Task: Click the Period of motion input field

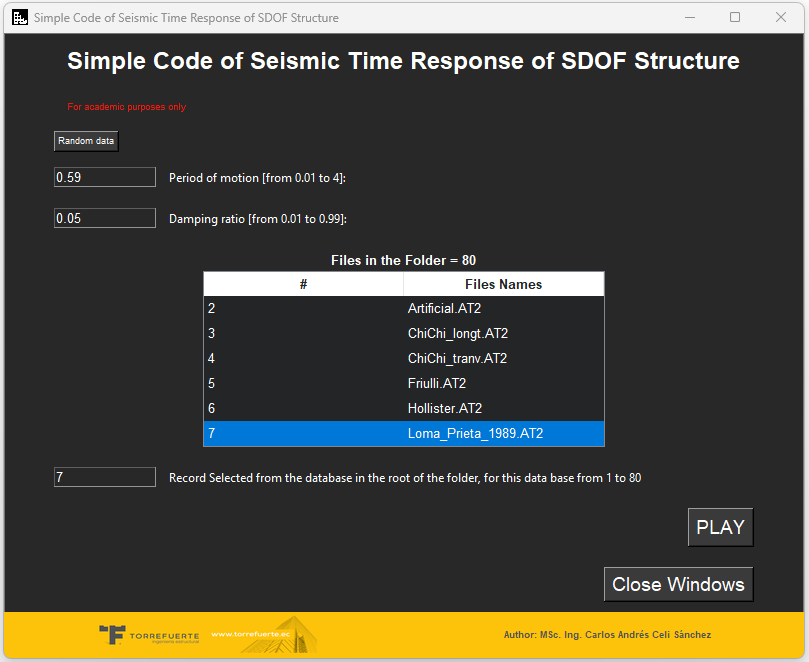Action: 104,176
